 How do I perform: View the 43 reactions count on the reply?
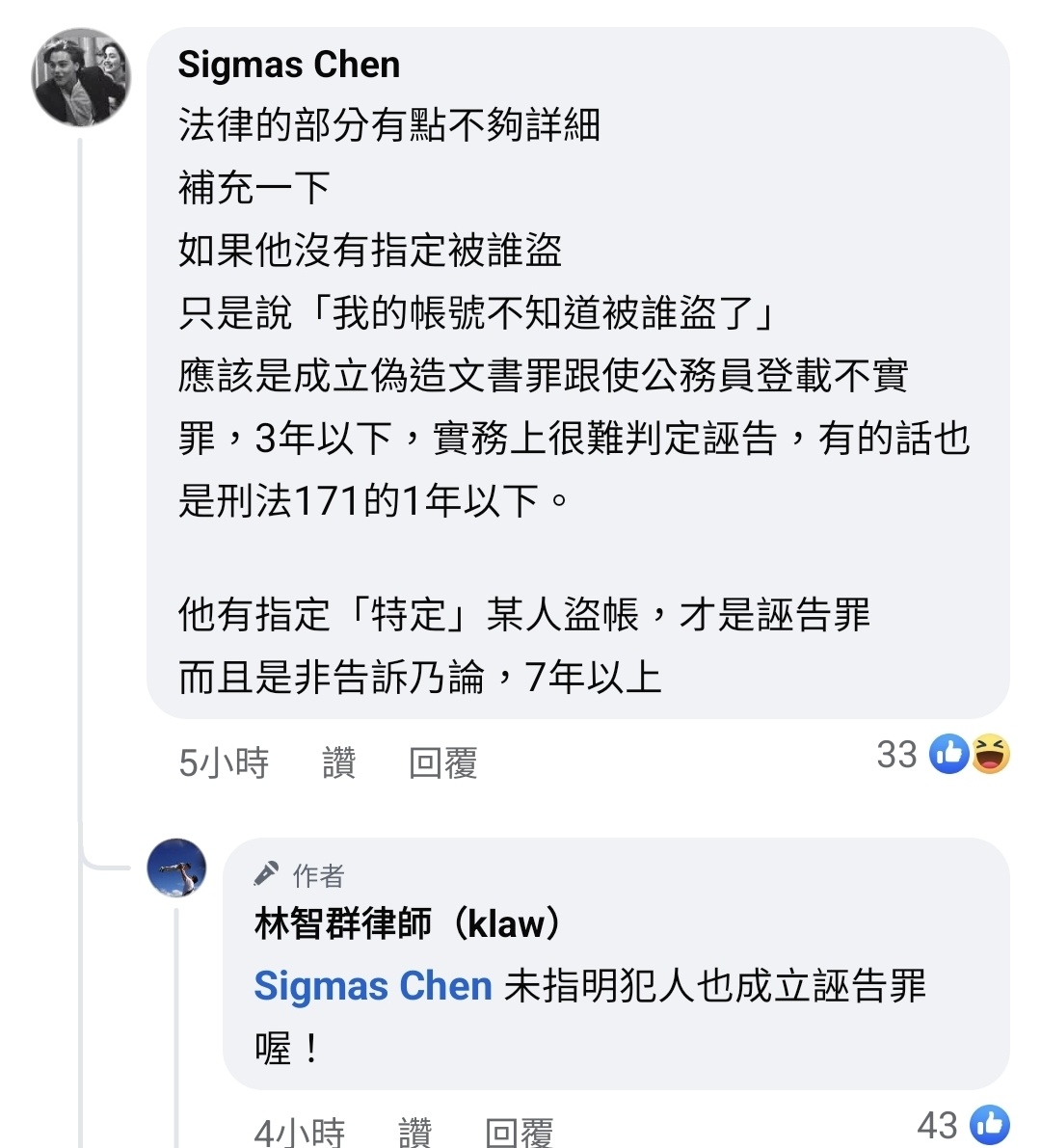(x=937, y=1125)
